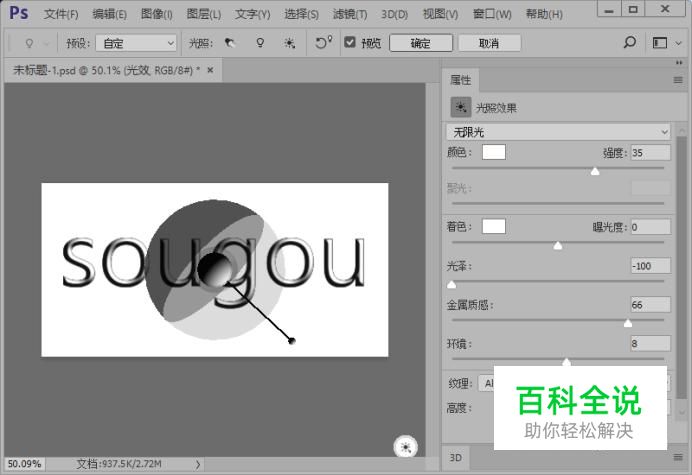Close the 未标题-1.psd document tab
692x475 pixels.
[x=211, y=70]
